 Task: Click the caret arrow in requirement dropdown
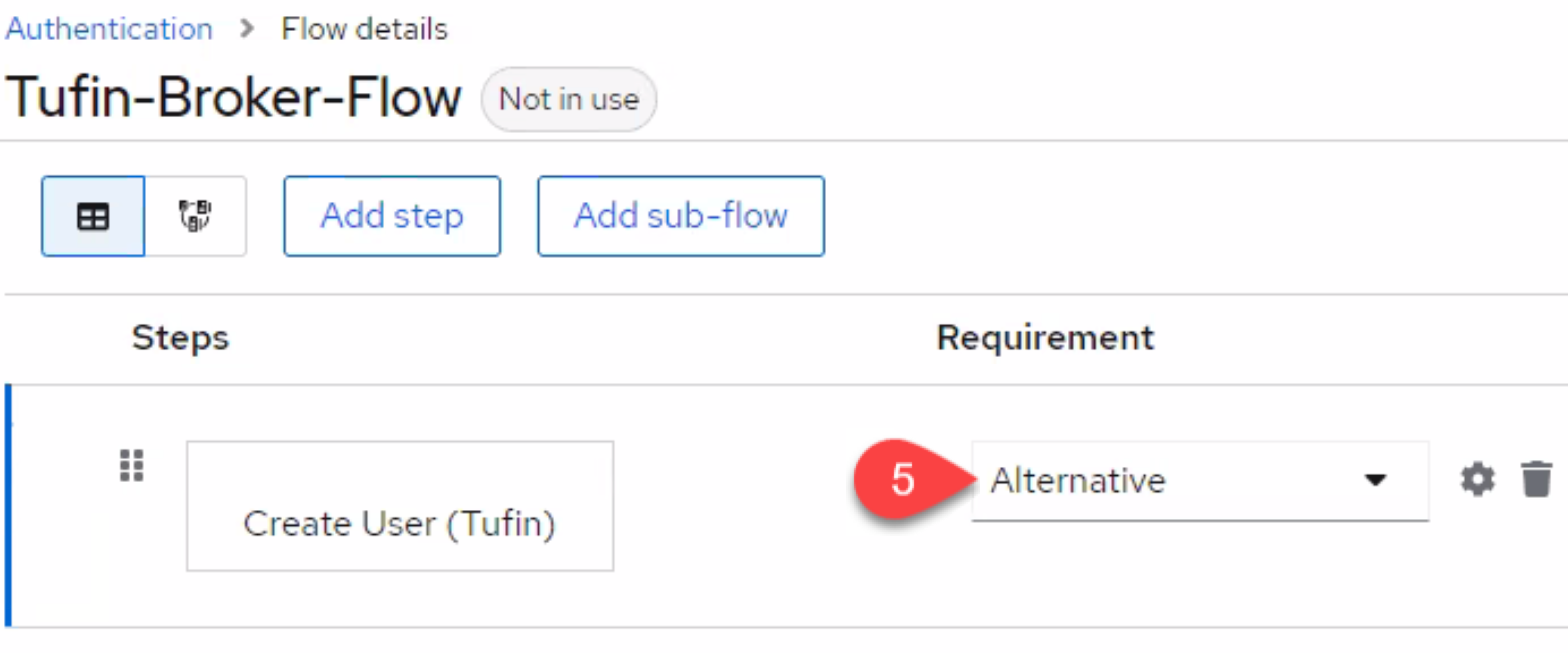[x=1376, y=481]
